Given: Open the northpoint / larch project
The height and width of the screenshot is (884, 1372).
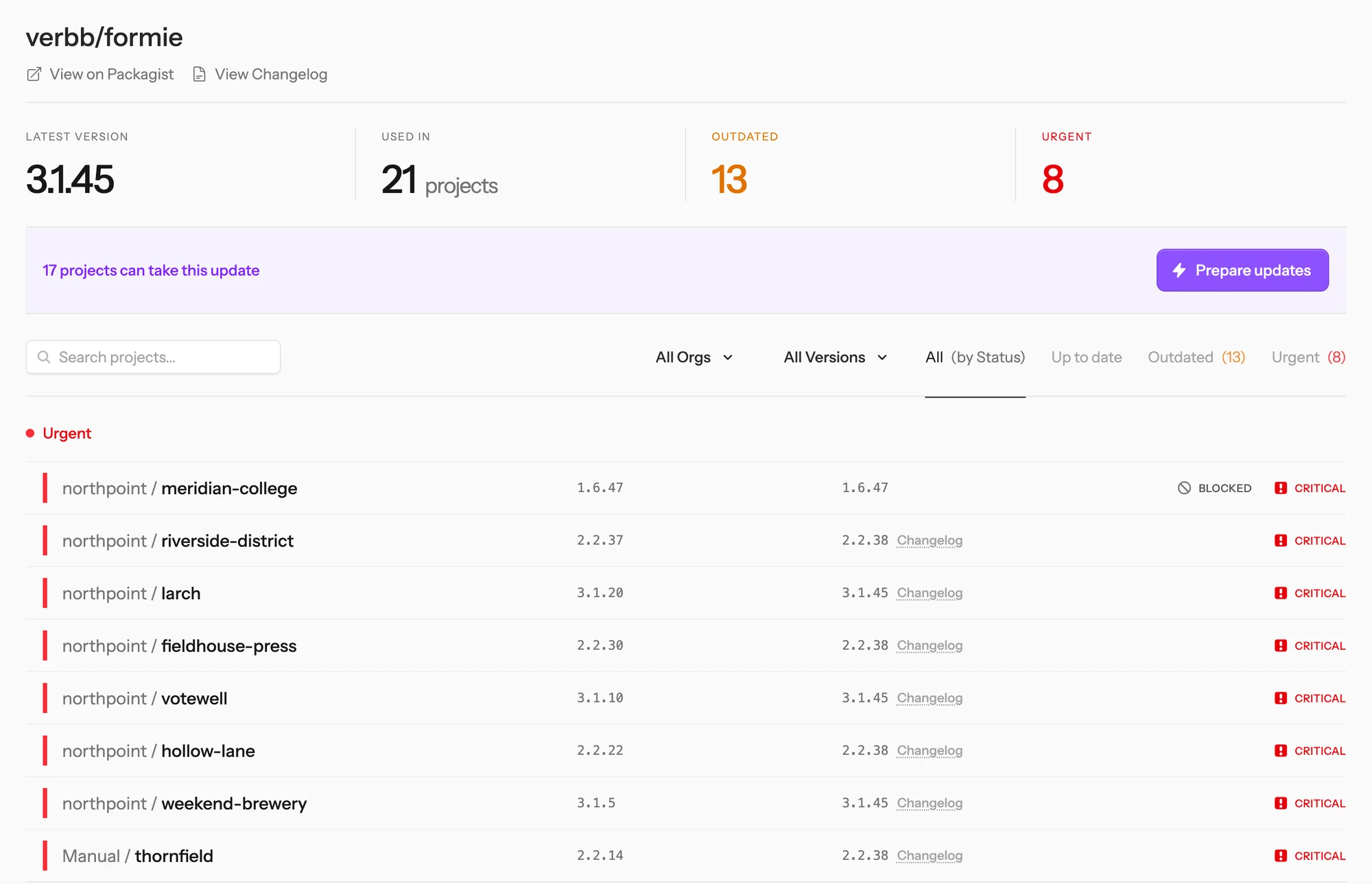Looking at the screenshot, I should click(131, 594).
